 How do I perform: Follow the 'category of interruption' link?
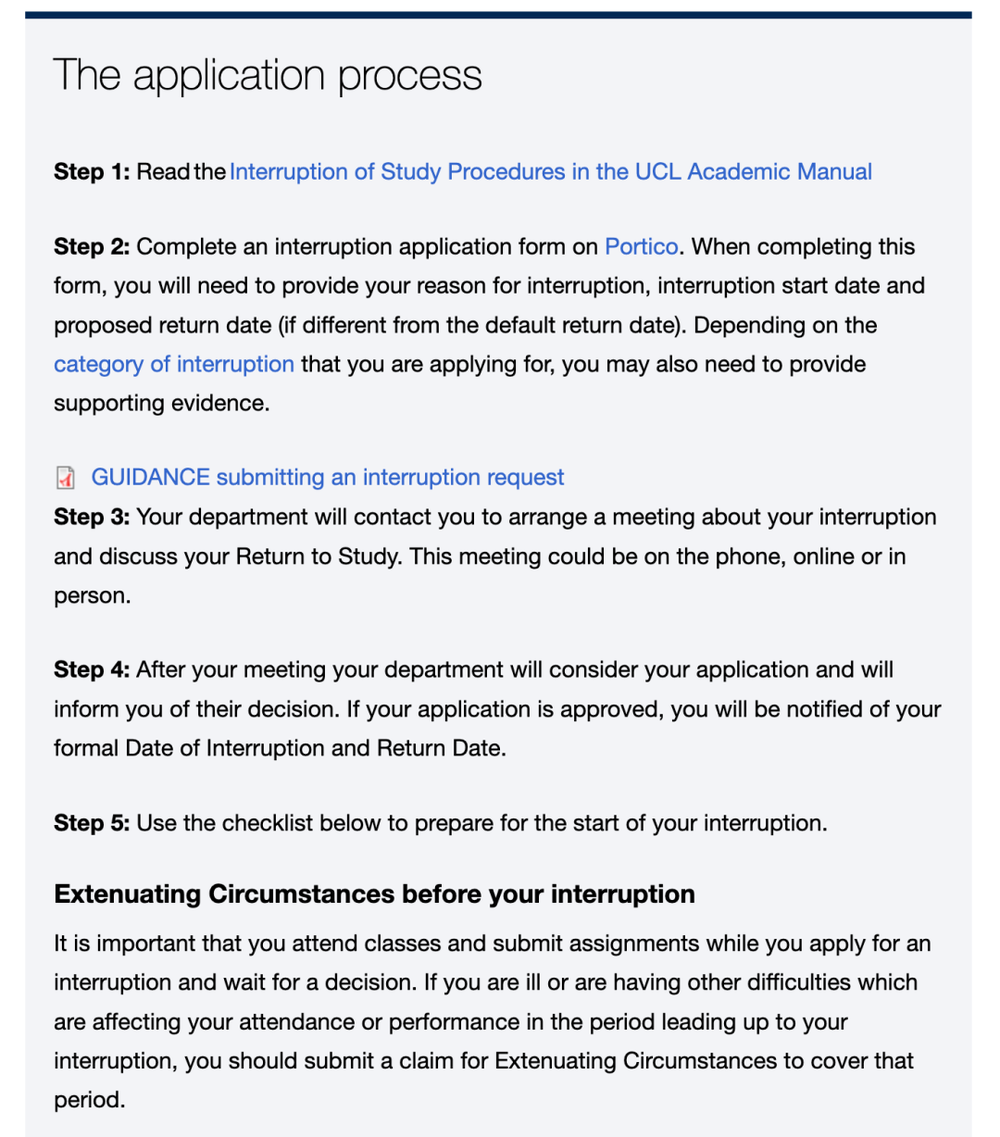click(x=174, y=364)
